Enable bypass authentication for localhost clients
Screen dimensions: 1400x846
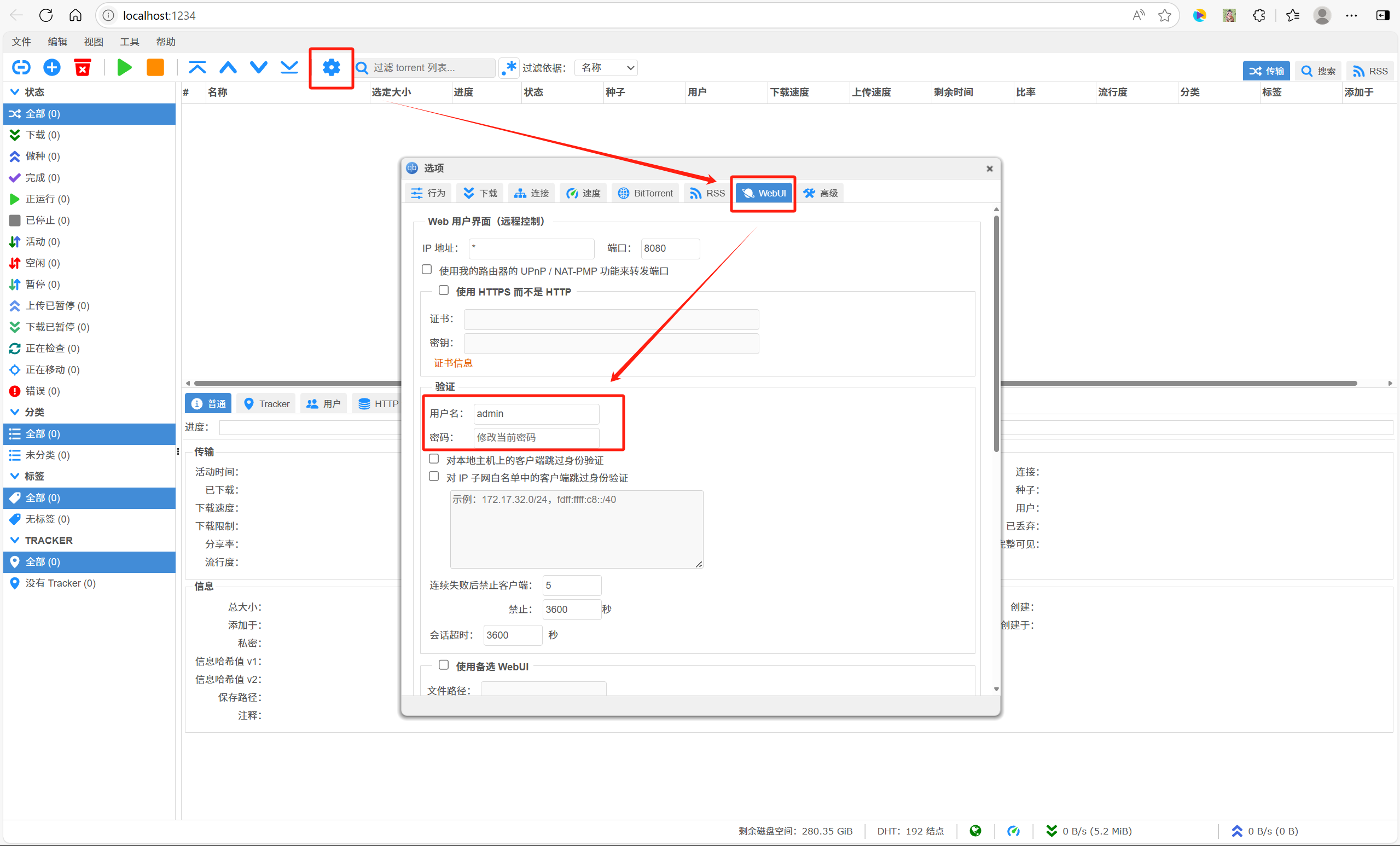tap(434, 459)
